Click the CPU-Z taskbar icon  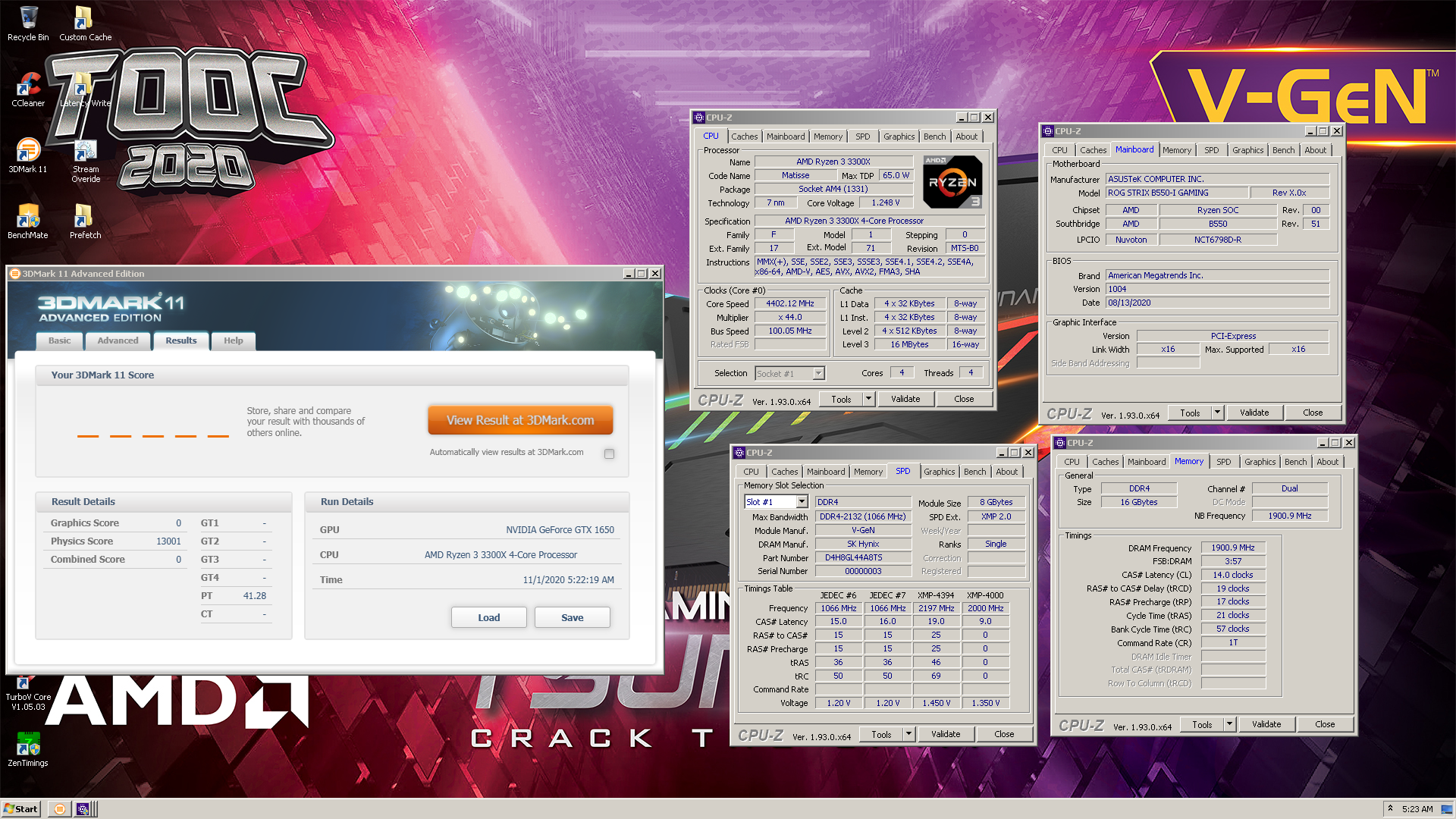pyautogui.click(x=83, y=809)
